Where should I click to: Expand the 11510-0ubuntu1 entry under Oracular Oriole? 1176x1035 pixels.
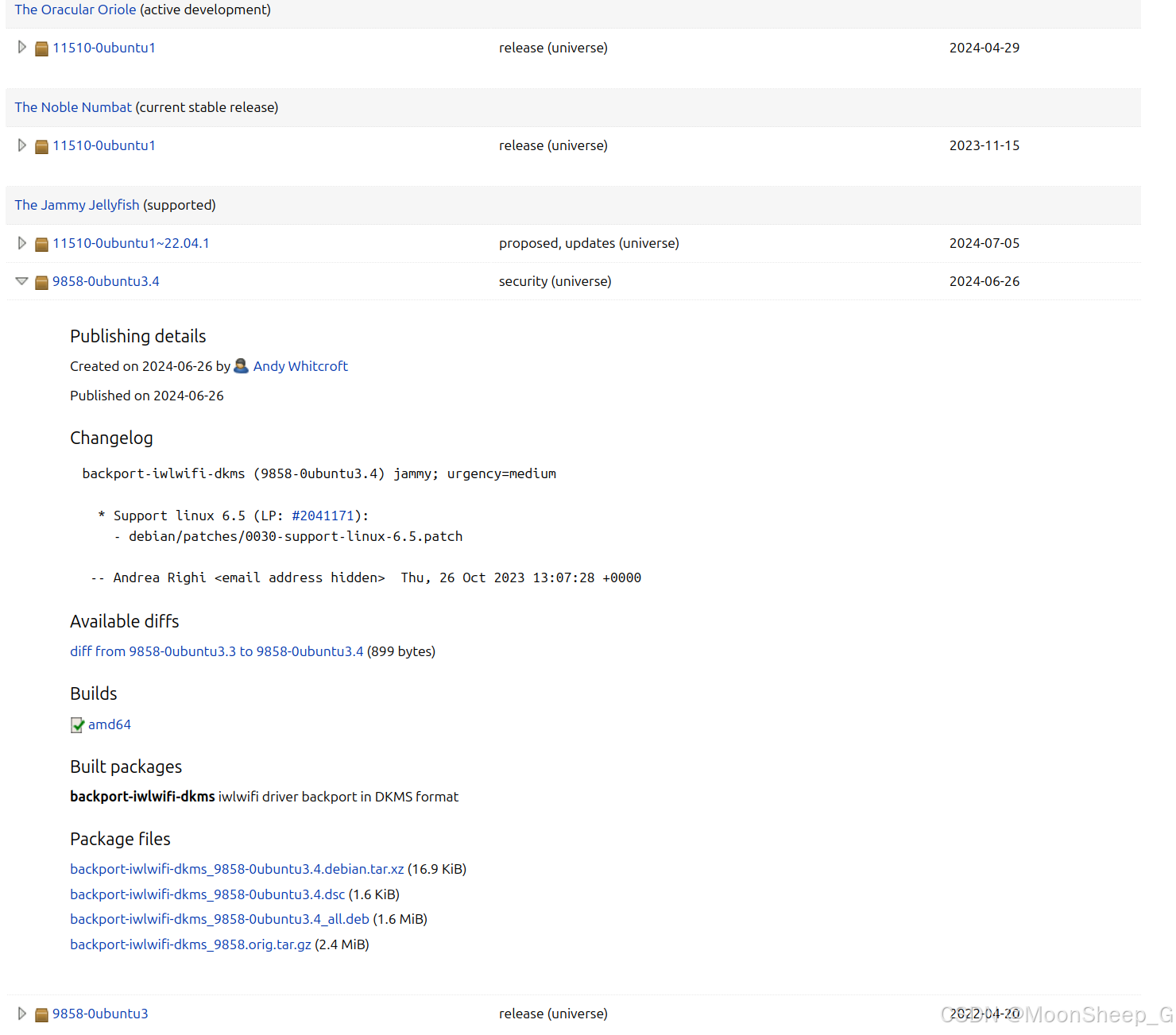[x=21, y=48]
